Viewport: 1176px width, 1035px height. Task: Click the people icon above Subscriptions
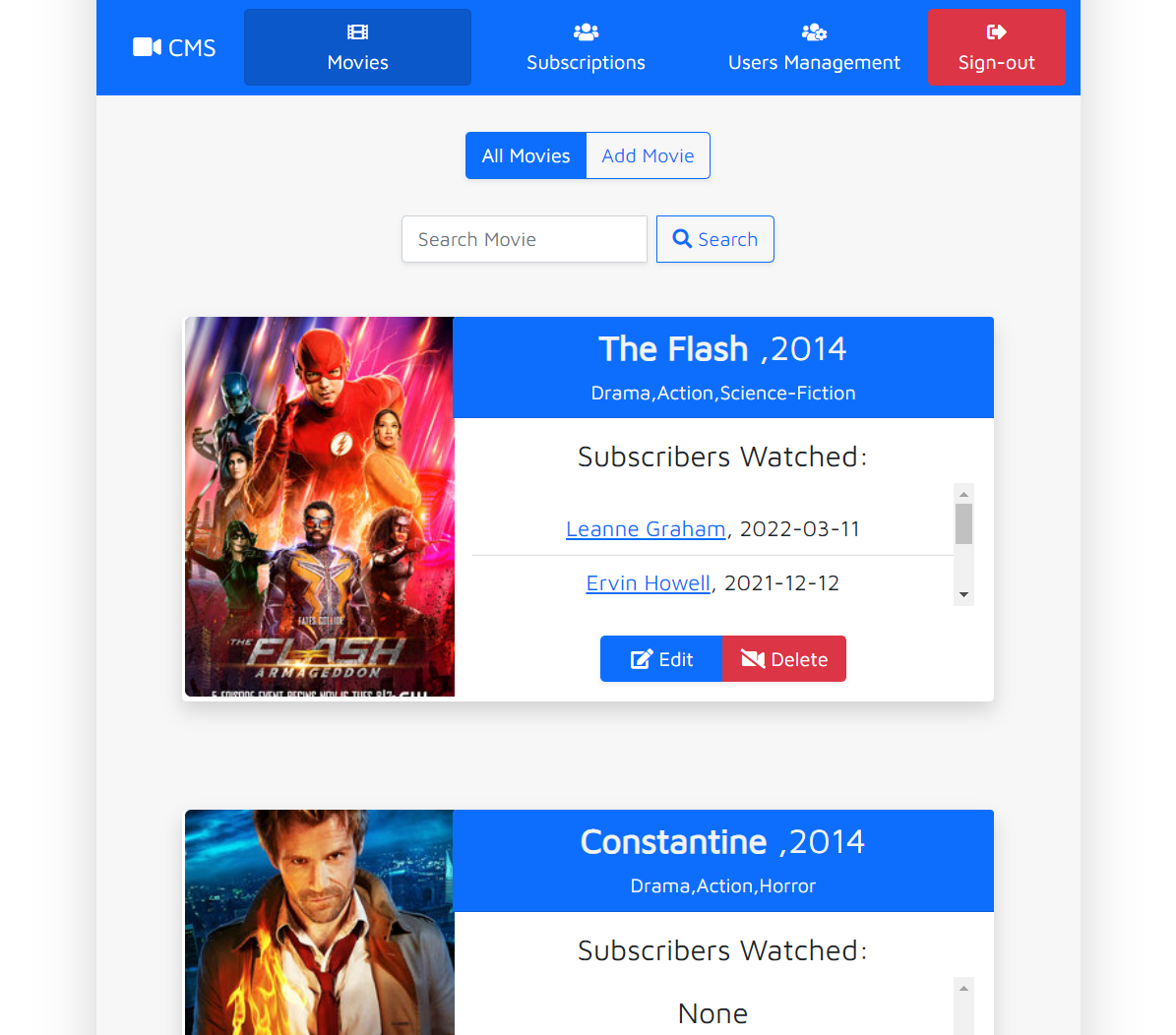(x=585, y=30)
